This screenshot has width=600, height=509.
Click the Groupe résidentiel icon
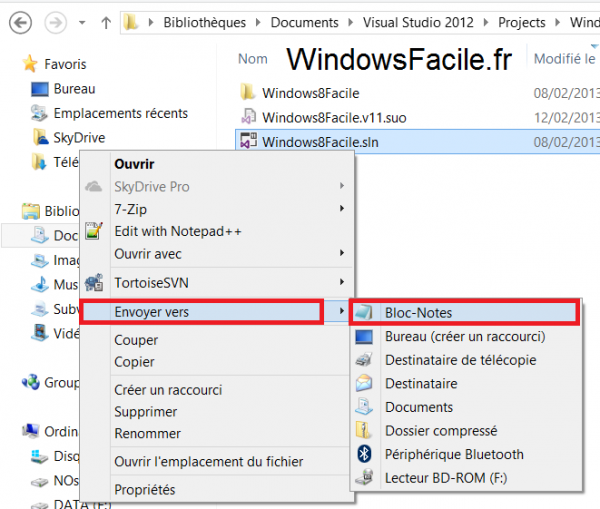[31, 382]
